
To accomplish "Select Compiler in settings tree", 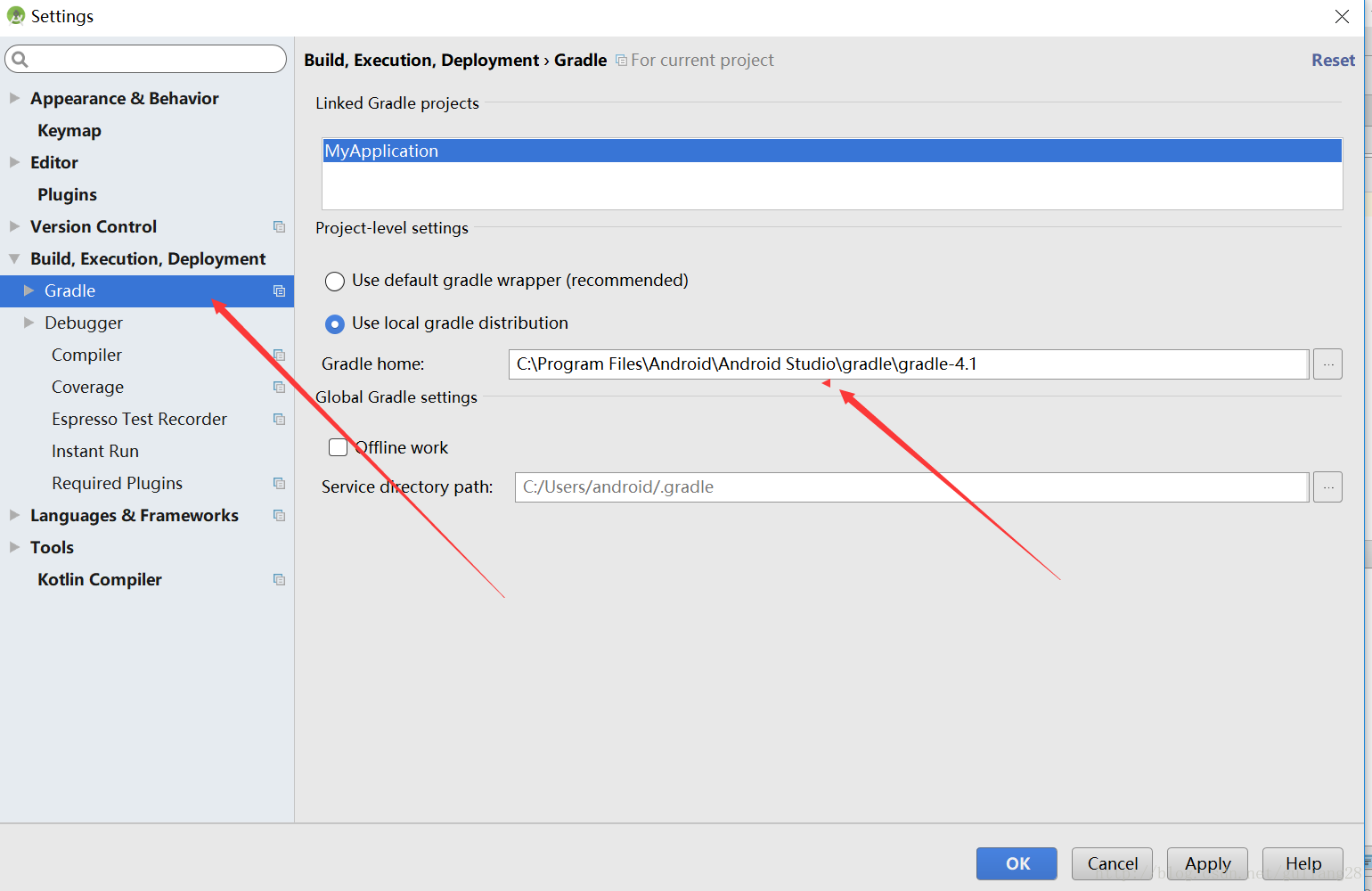I will [x=86, y=356].
